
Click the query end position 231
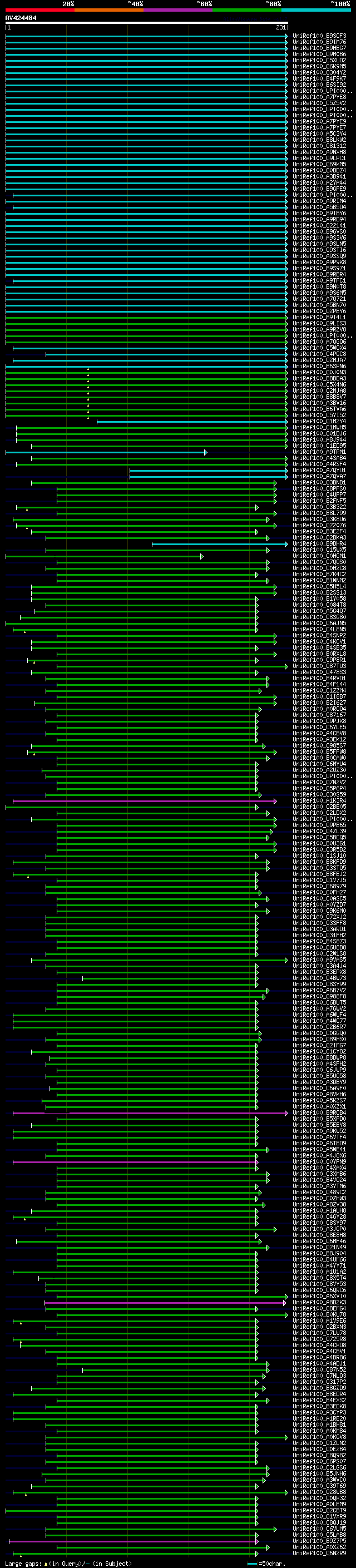pos(280,27)
